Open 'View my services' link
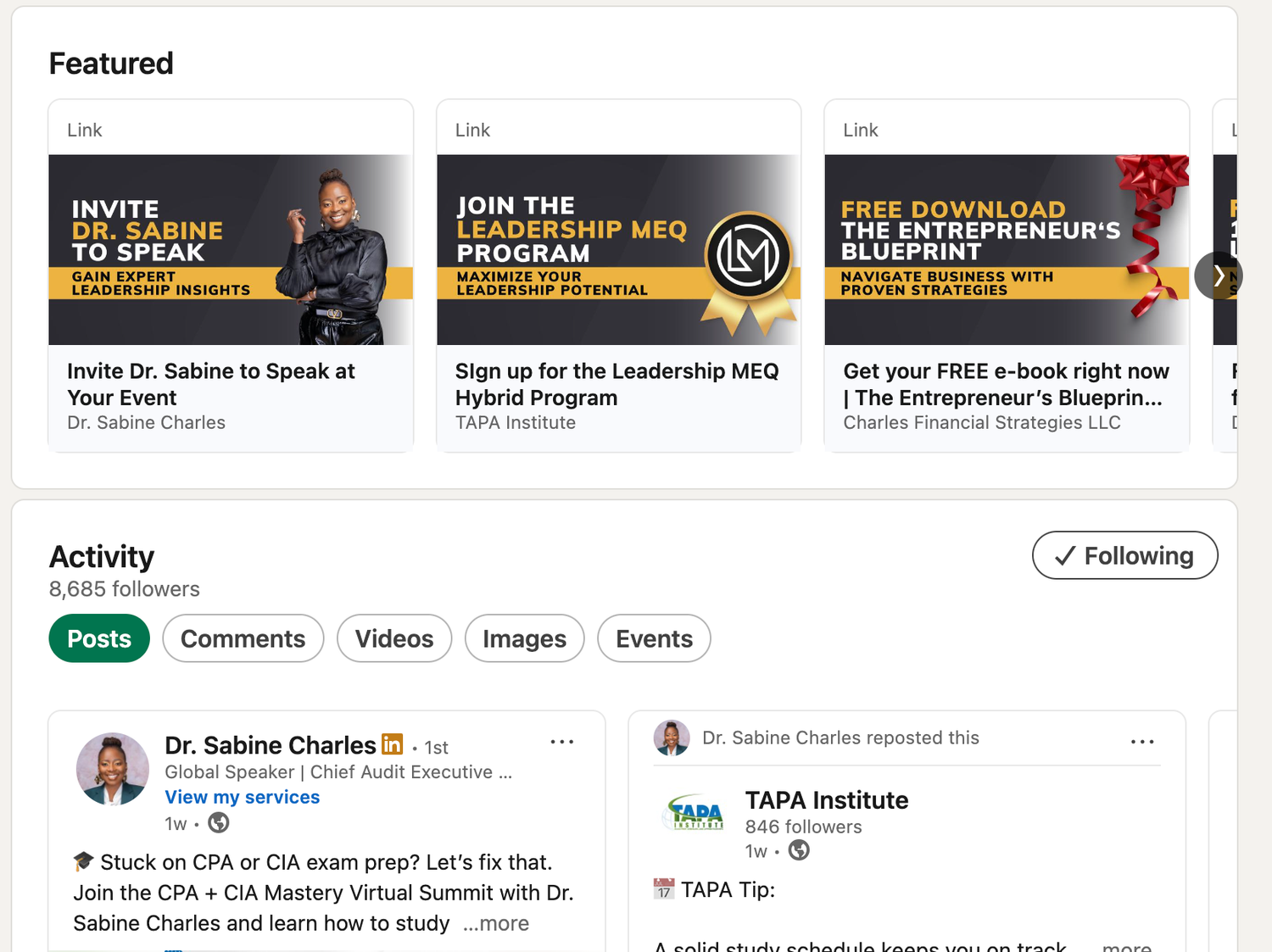 click(x=243, y=797)
